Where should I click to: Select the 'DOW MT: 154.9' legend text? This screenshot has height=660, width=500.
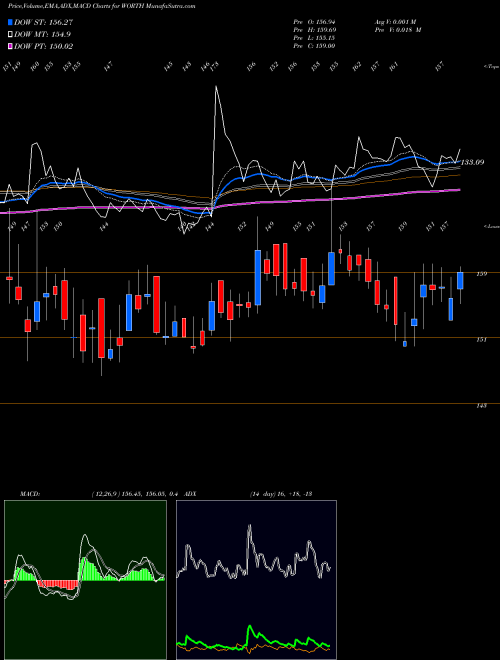click(x=42, y=35)
